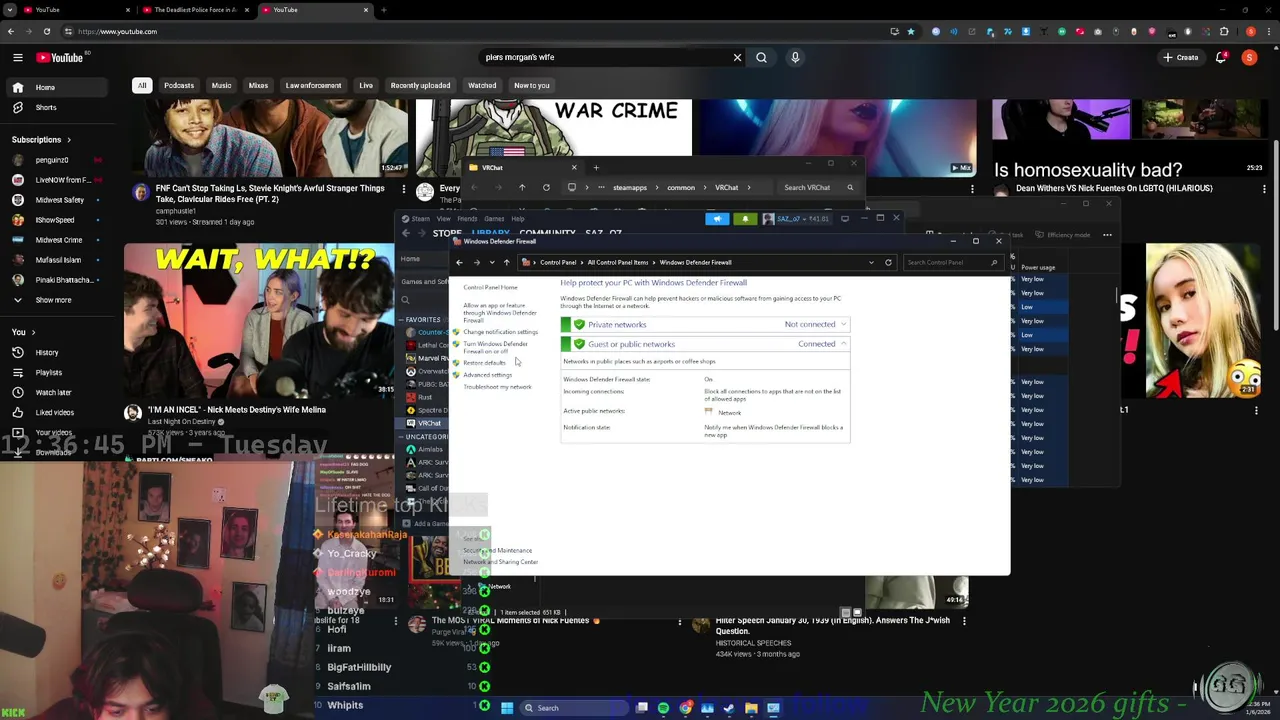This screenshot has height=720, width=1280.
Task: Click the Search Control Panel field
Action: tap(952, 262)
